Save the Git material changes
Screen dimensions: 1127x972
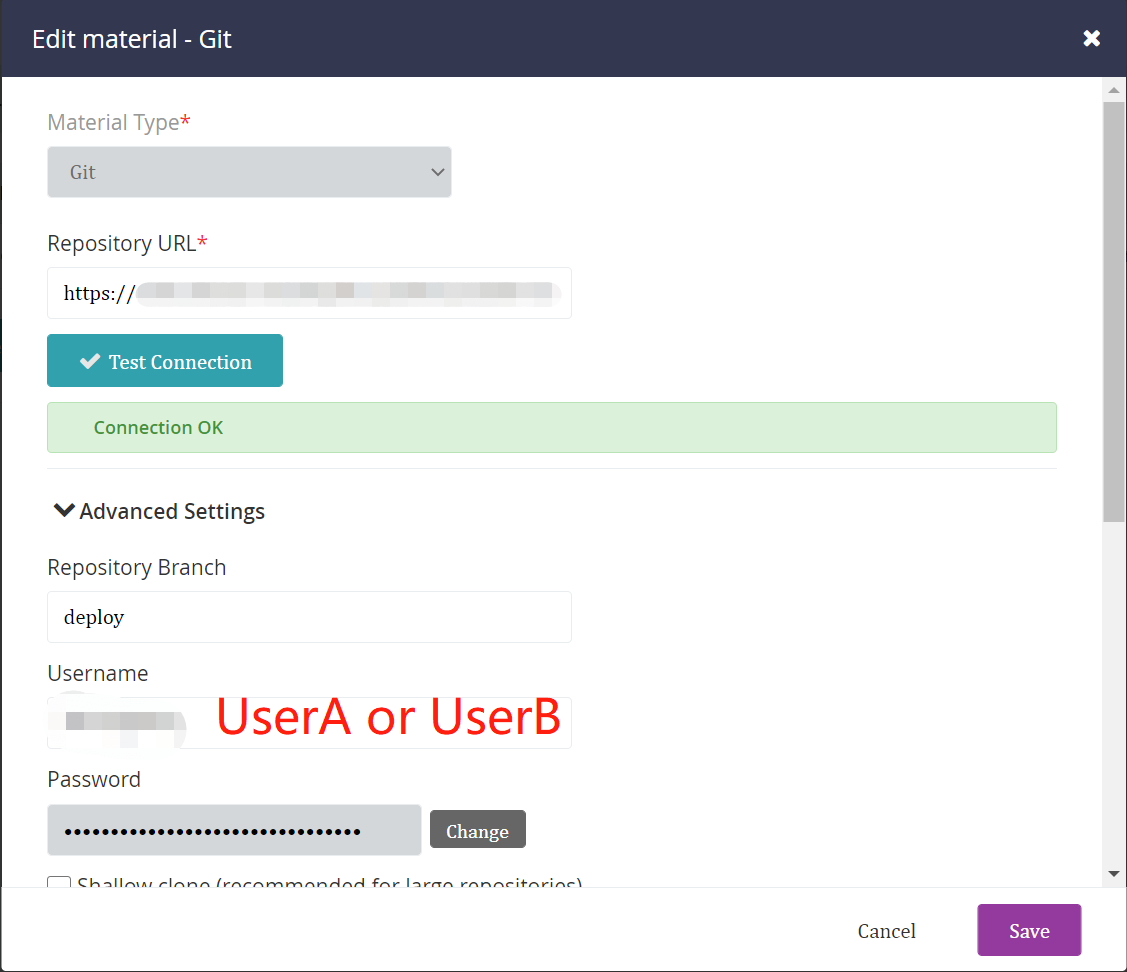[x=1029, y=930]
